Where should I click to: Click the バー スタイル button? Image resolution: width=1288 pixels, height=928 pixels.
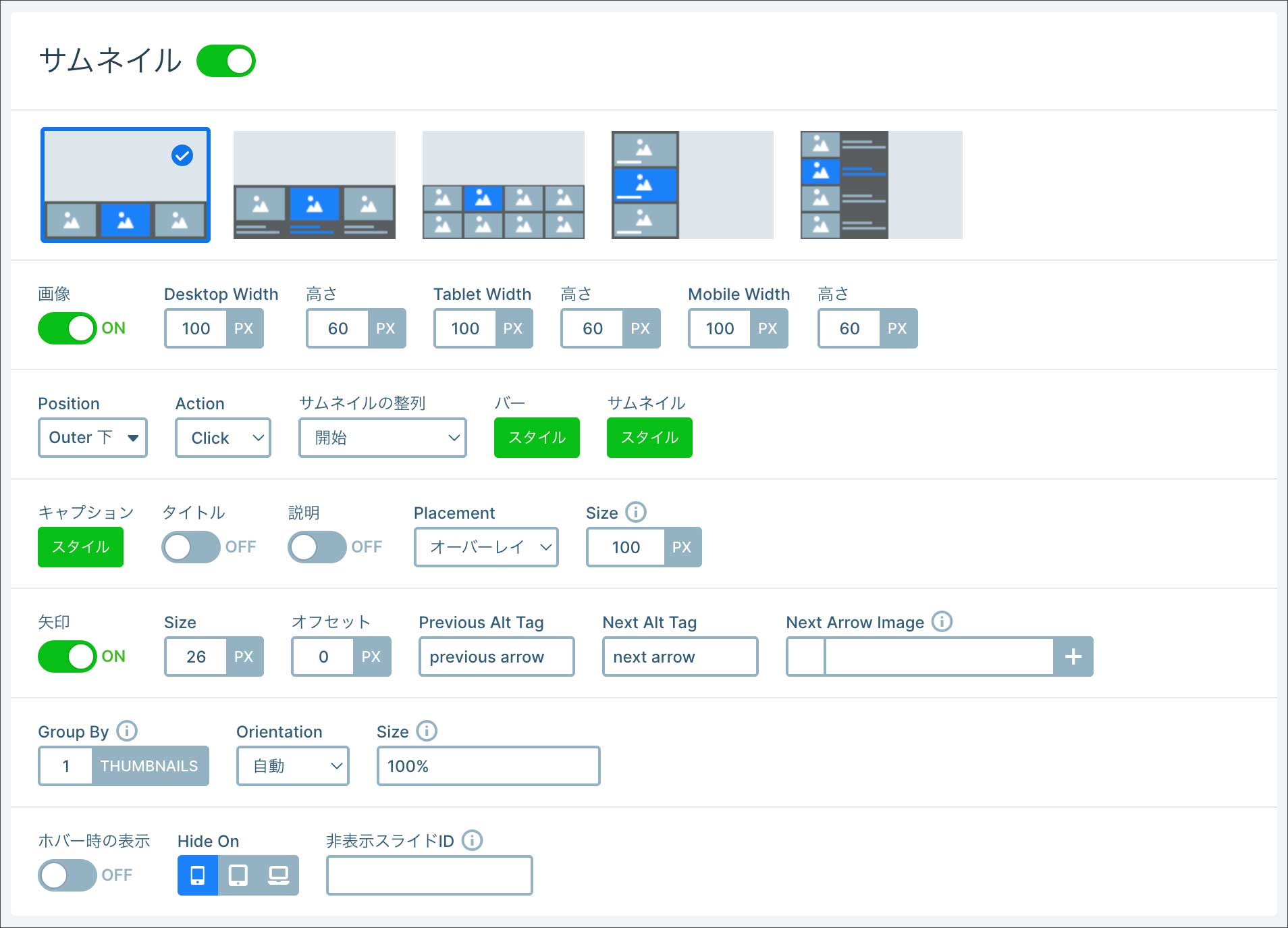537,438
